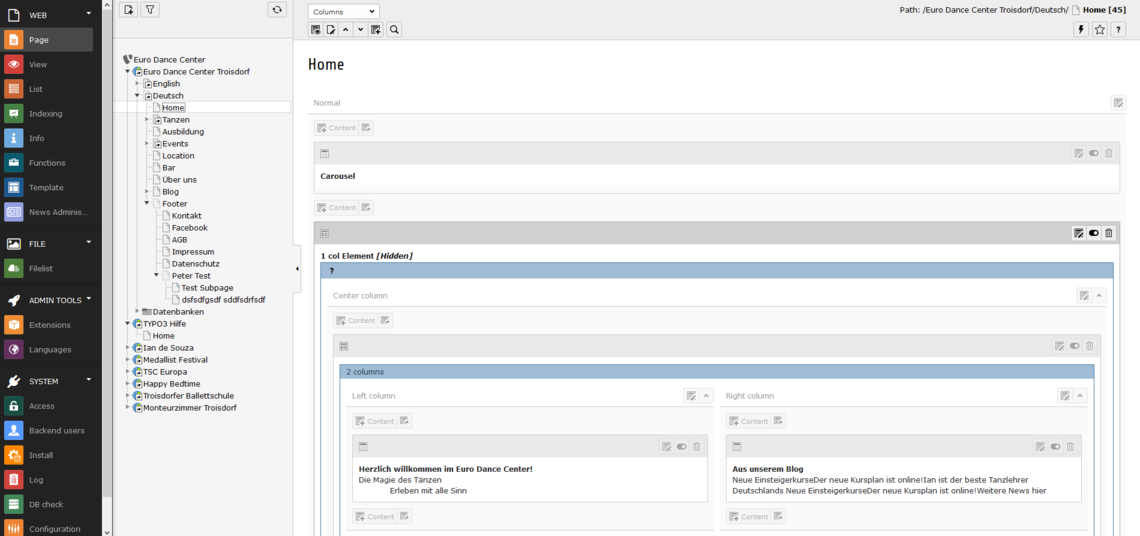The image size is (1140, 536).
Task: Delete the Carousel content element
Action: coord(1109,153)
